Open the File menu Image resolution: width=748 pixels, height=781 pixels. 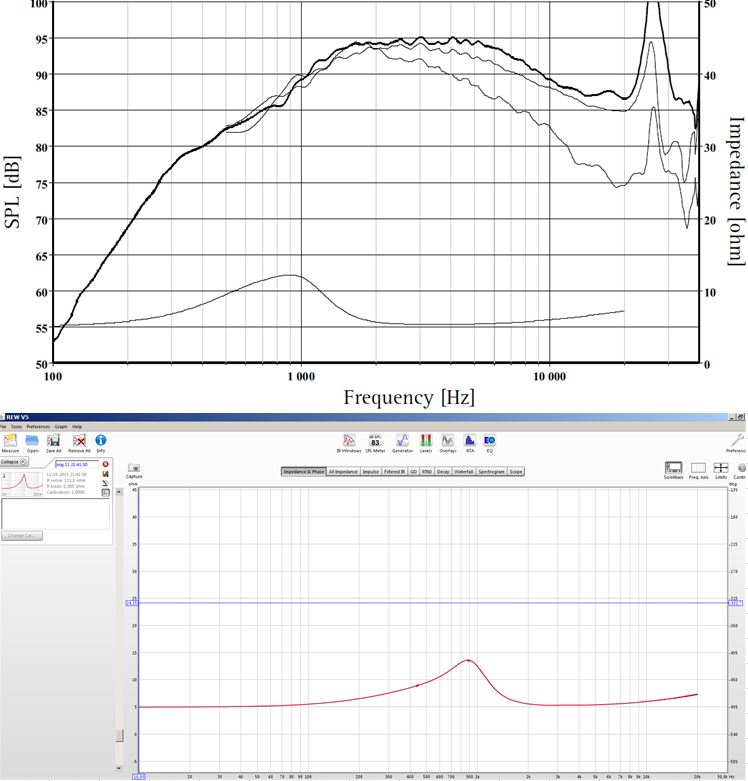click(x=2, y=427)
